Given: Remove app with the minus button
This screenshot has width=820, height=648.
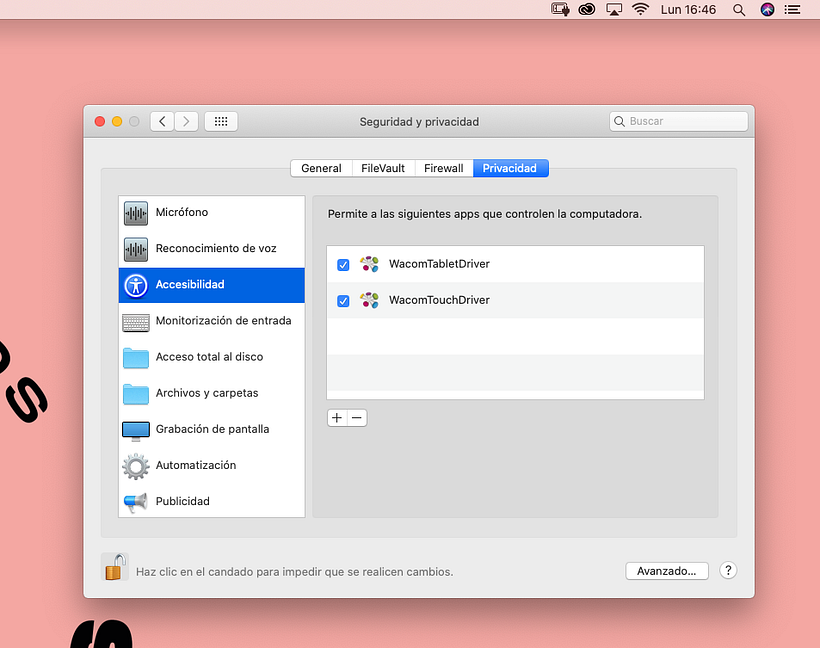Looking at the screenshot, I should tap(357, 418).
